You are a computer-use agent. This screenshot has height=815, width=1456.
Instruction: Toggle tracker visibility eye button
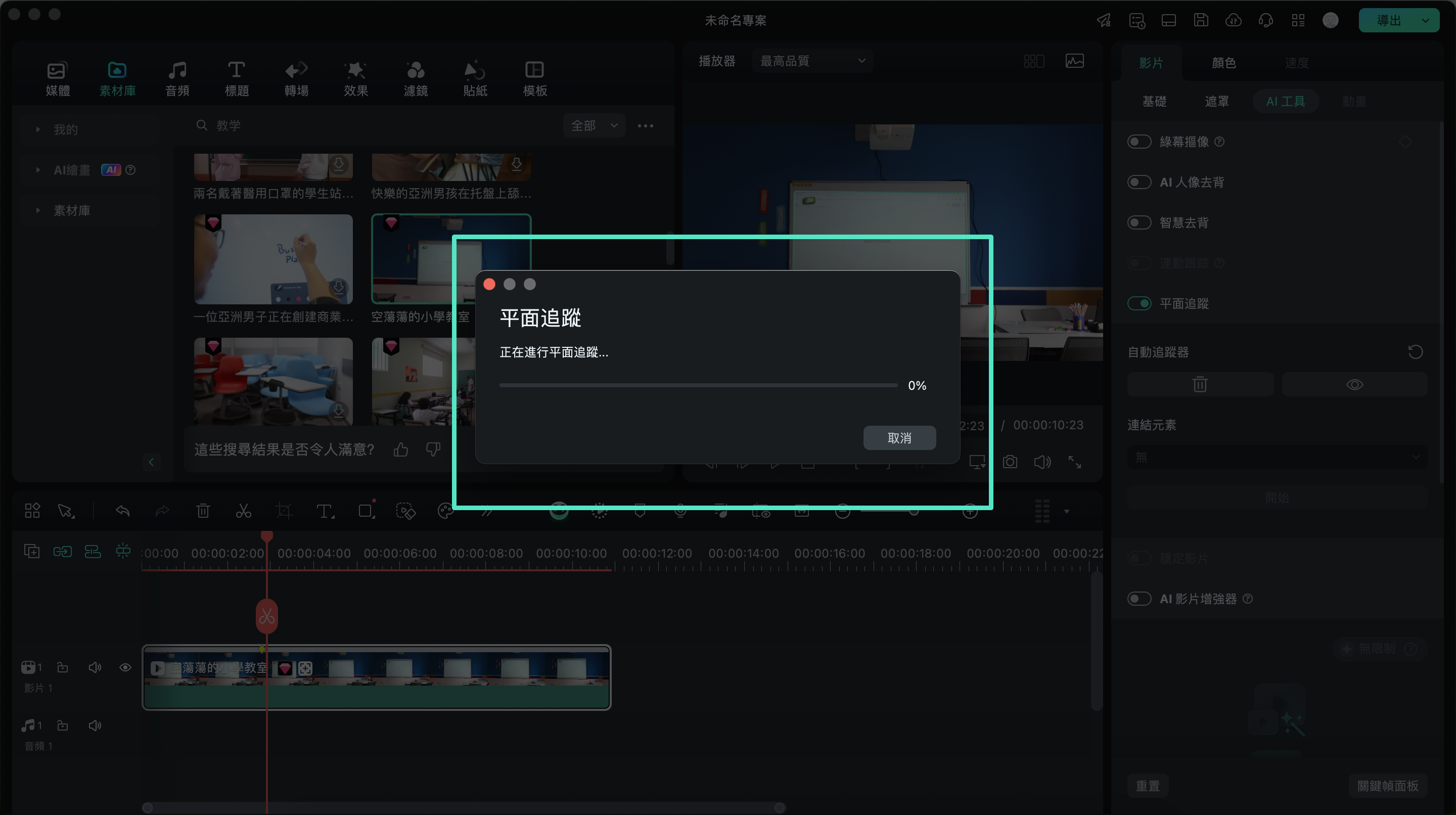coord(1354,384)
